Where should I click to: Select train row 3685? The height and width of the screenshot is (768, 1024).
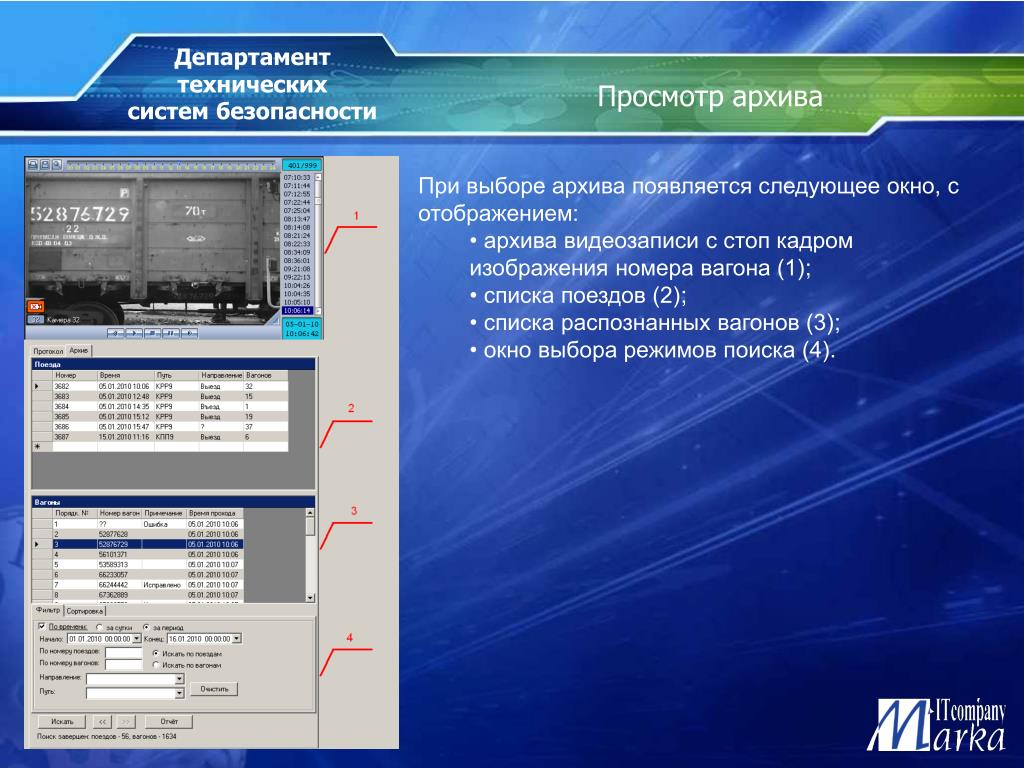(160, 417)
